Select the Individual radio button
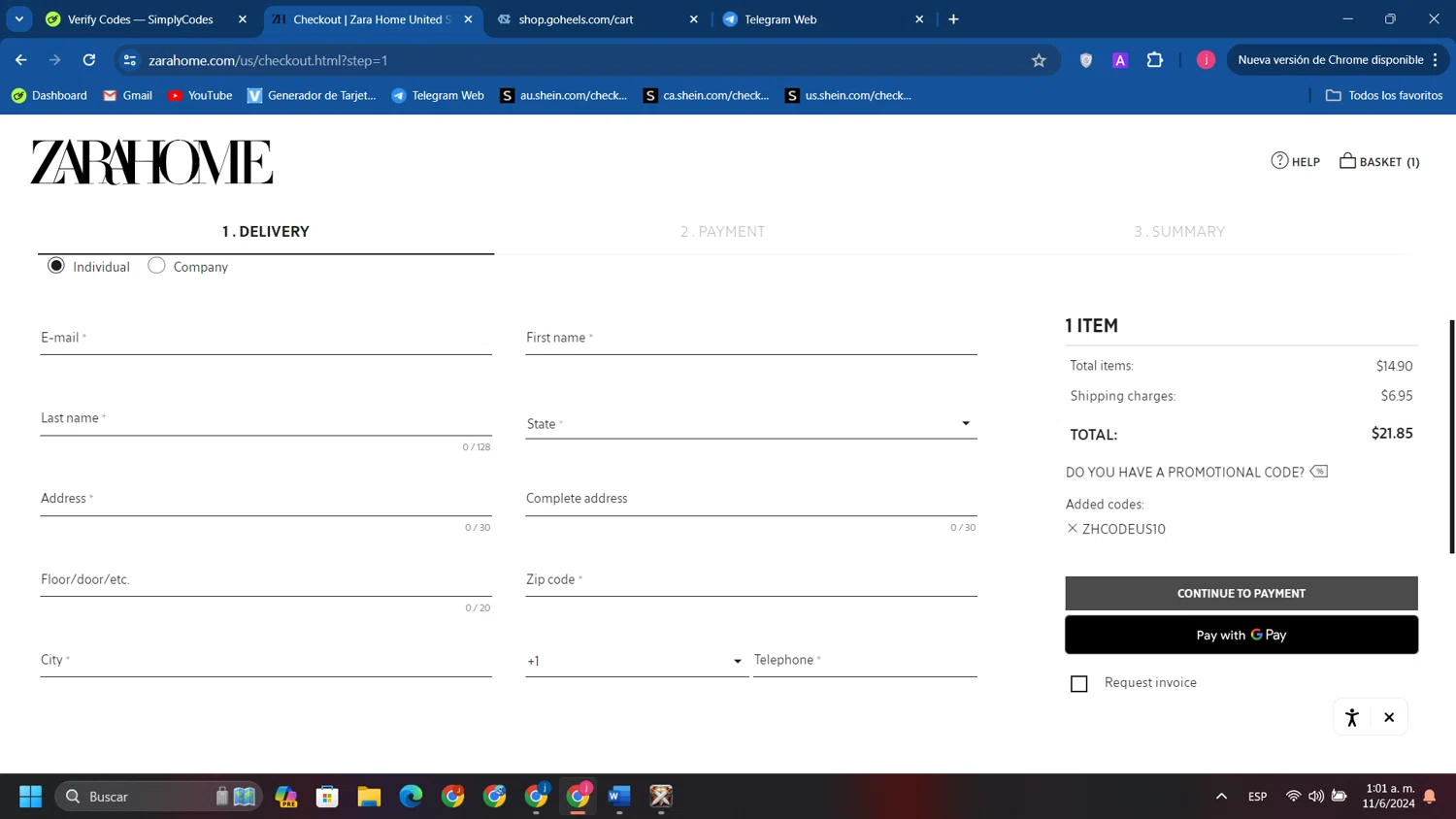This screenshot has height=819, width=1456. [56, 266]
